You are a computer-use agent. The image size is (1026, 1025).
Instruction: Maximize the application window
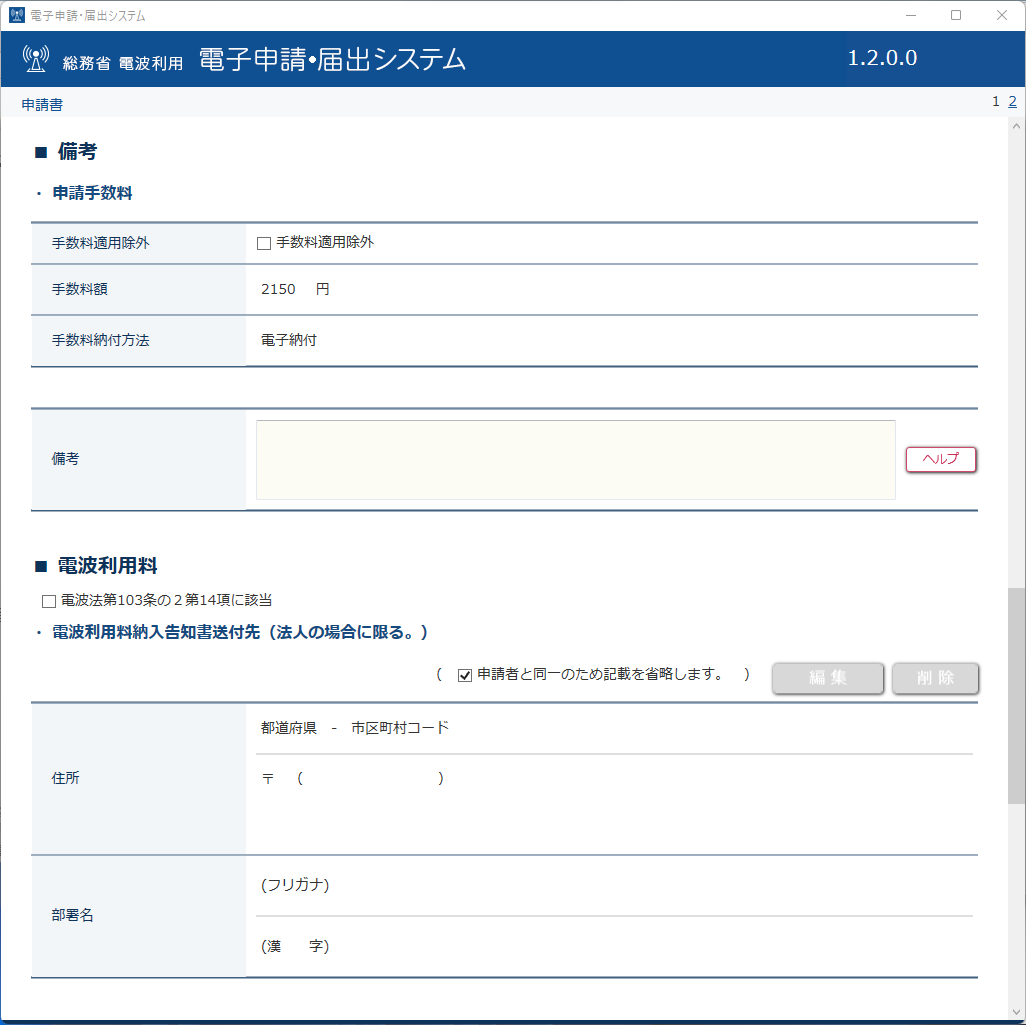956,15
